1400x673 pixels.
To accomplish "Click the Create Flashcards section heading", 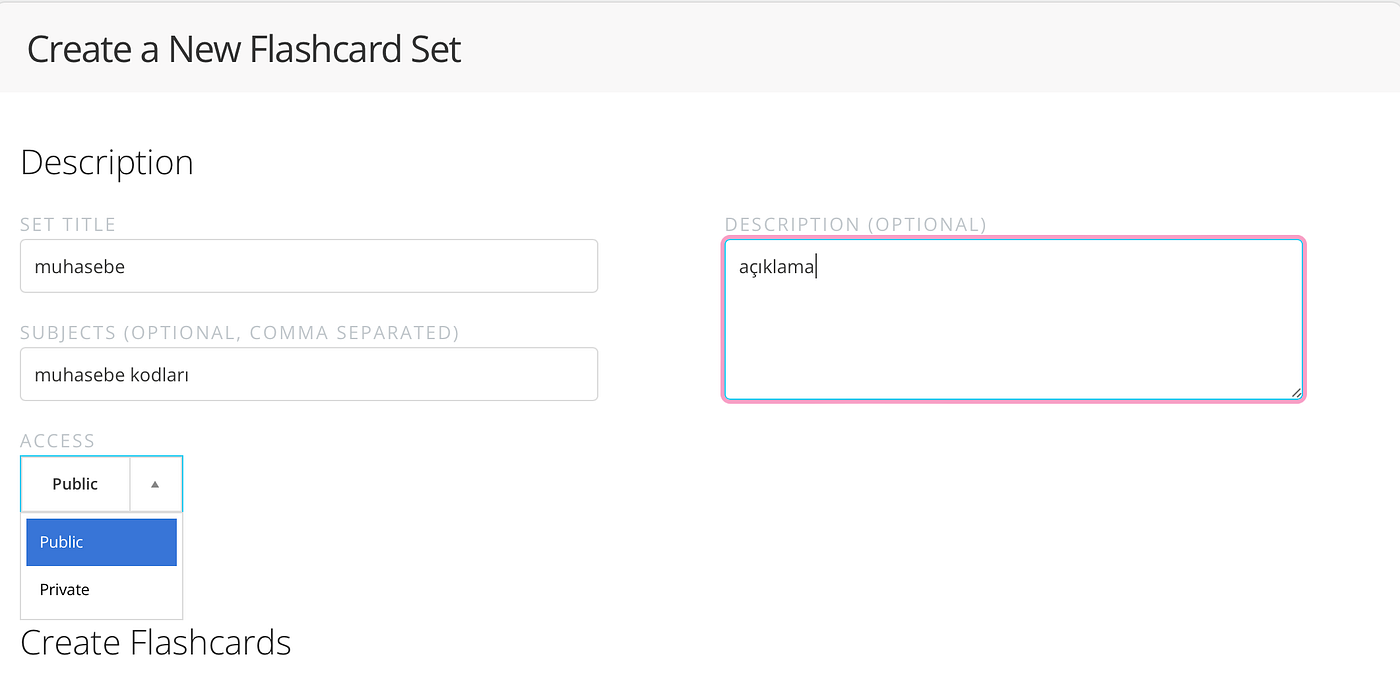I will 156,642.
